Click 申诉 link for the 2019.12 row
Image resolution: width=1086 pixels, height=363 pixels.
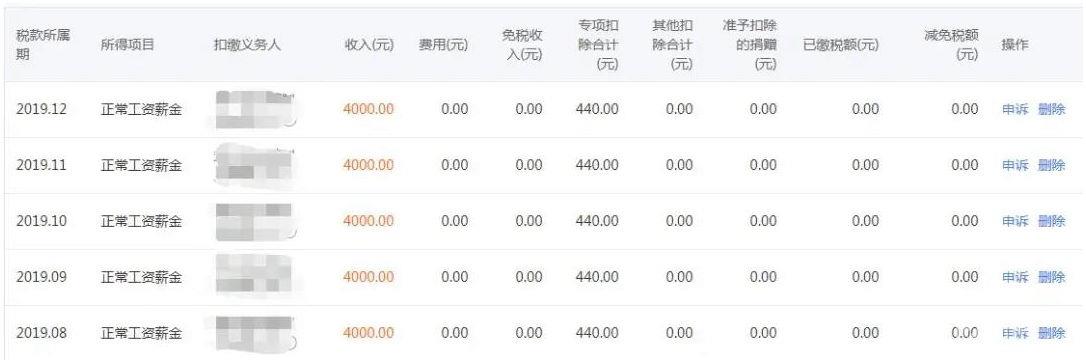(1015, 109)
